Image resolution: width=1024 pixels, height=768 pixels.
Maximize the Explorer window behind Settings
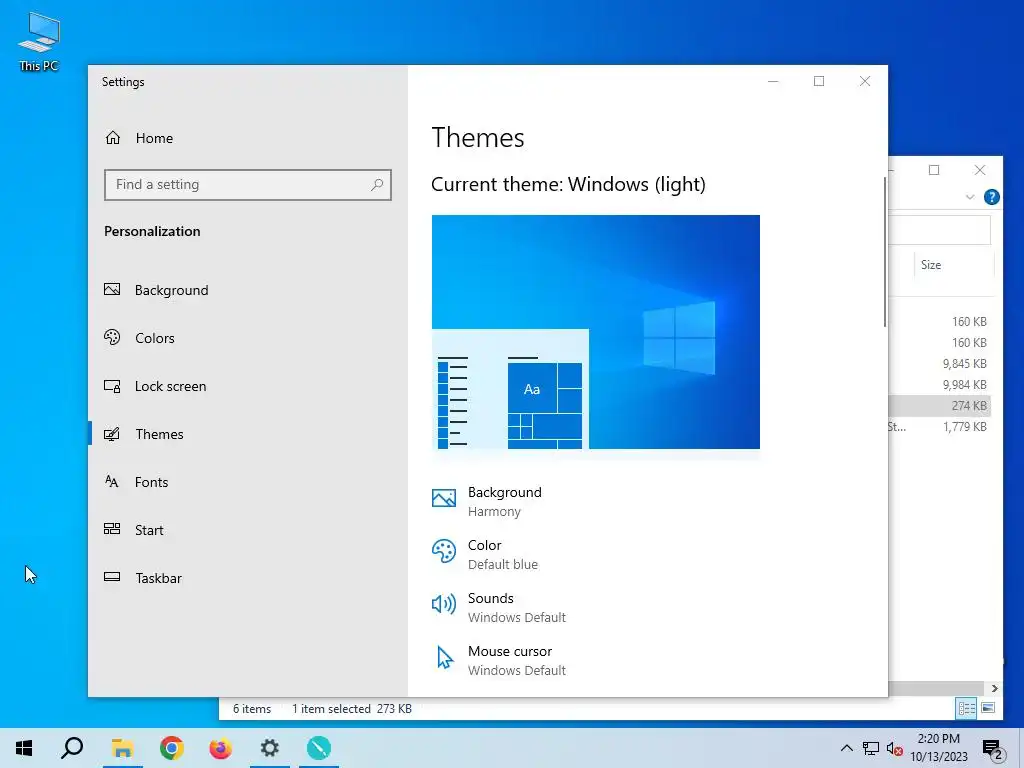click(934, 170)
